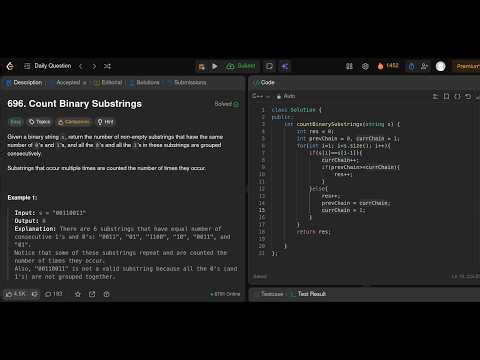Screen dimensions: 480x360
Task: Click the problem title 696. Count Binary Substrings
Action: tap(75, 104)
